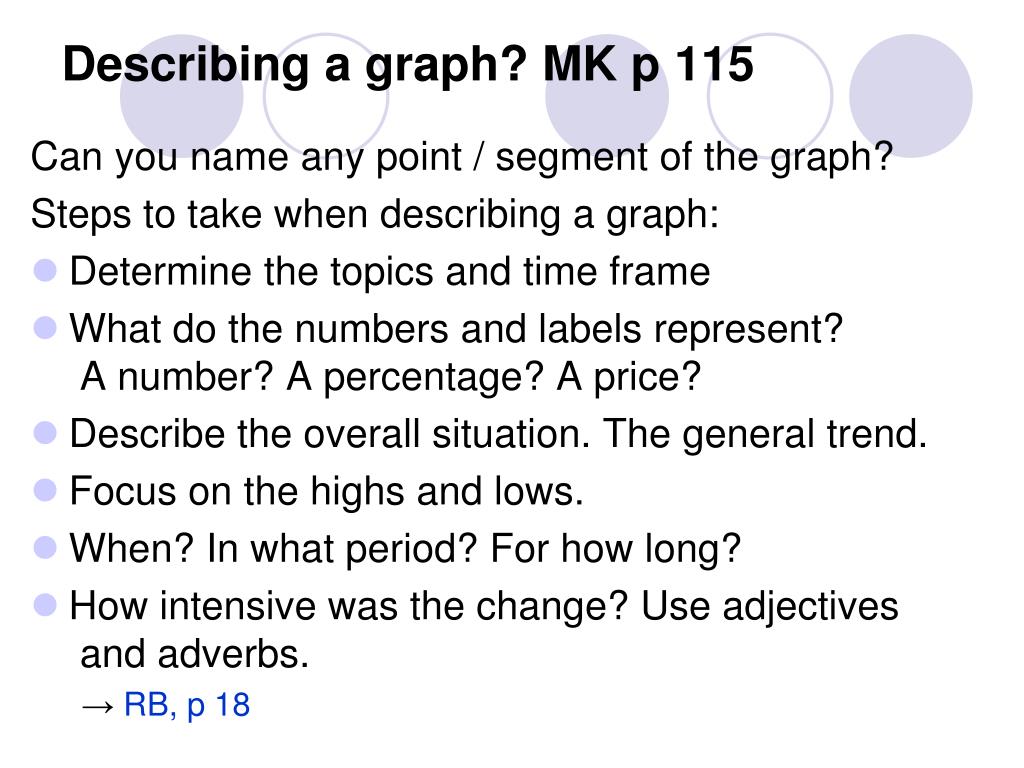Click the arrow before 'RB, p 18'
This screenshot has height=768, width=1024.
tap(98, 707)
